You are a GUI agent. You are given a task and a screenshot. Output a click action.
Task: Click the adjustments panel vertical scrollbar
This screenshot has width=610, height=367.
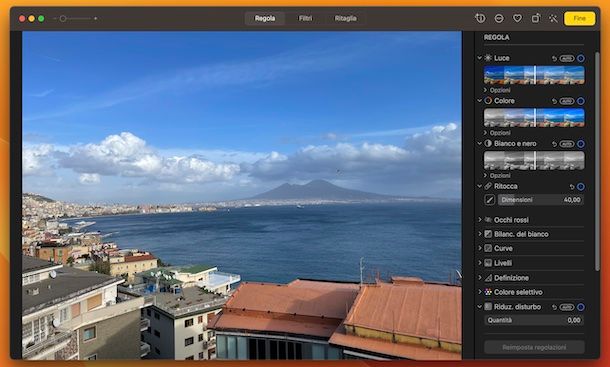coord(597,161)
